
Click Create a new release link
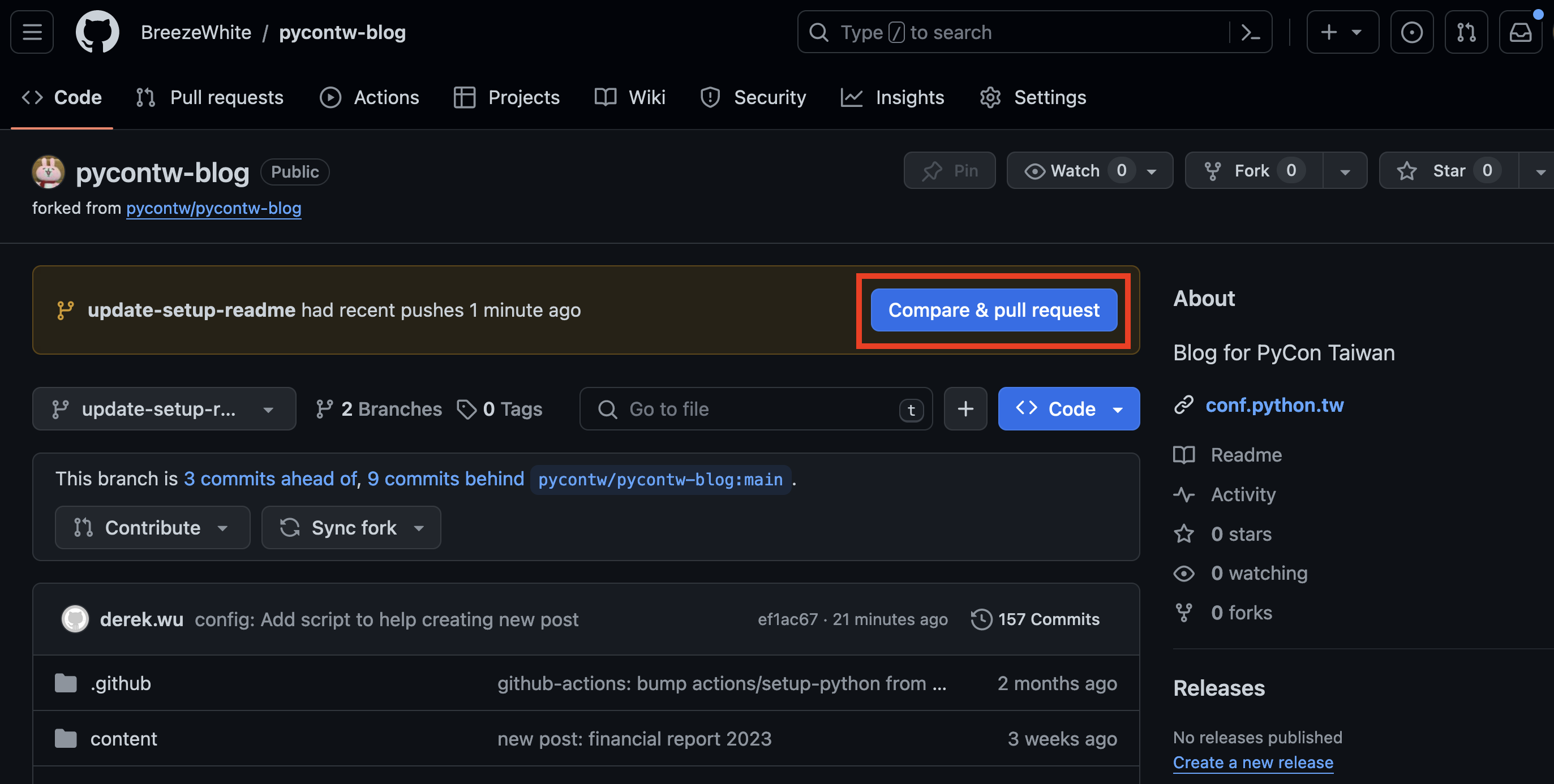1253,763
